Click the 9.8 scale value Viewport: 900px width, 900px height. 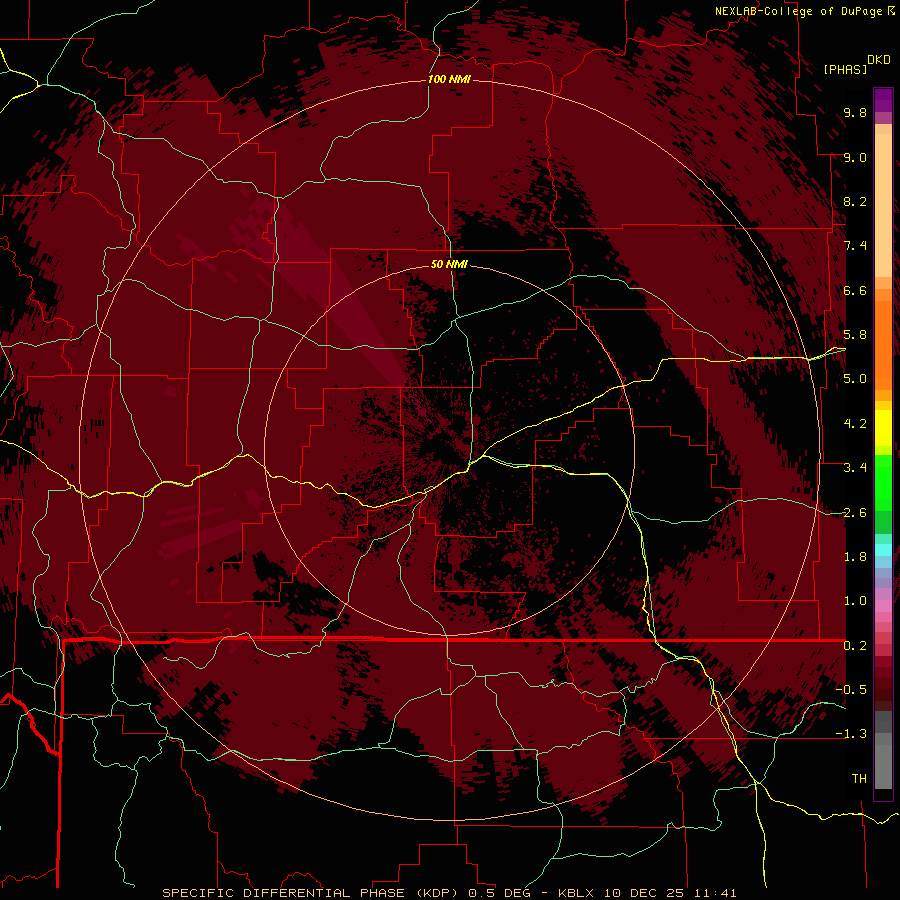pos(855,113)
